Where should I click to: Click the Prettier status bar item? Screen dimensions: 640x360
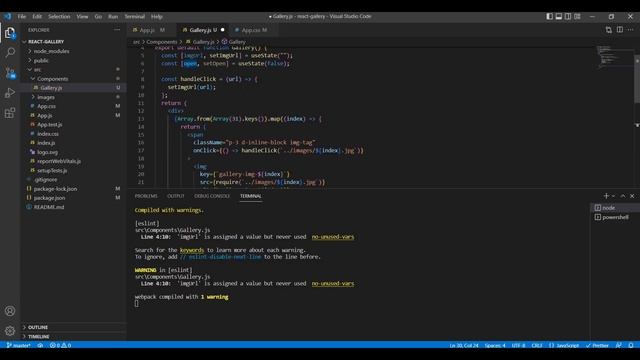(x=597, y=345)
